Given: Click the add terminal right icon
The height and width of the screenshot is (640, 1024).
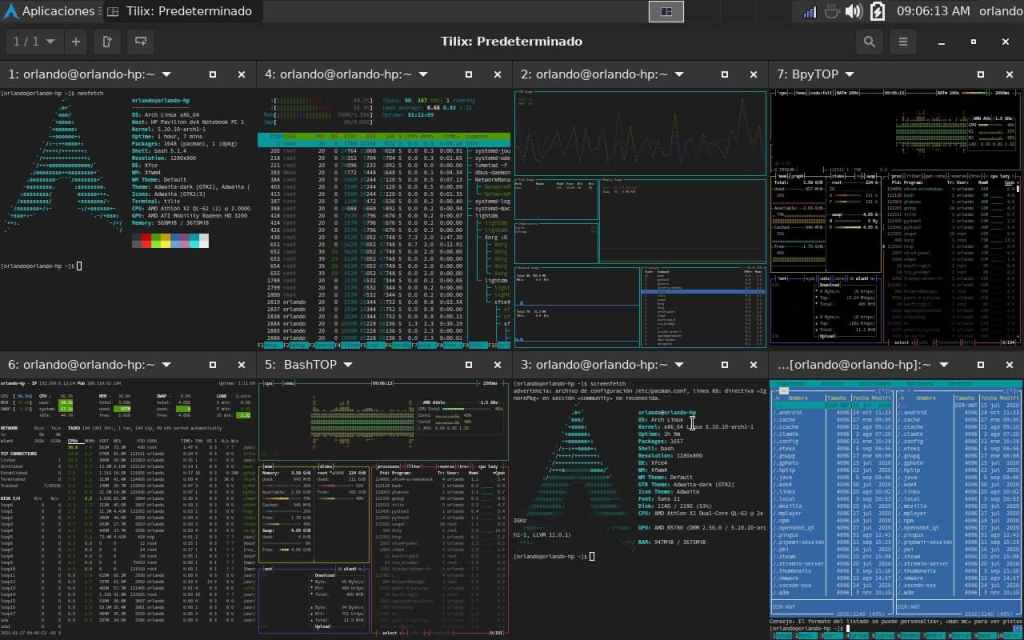Looking at the screenshot, I should coord(107,42).
